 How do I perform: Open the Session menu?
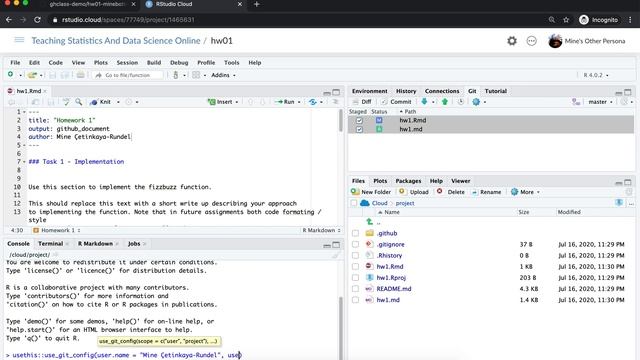click(x=127, y=62)
